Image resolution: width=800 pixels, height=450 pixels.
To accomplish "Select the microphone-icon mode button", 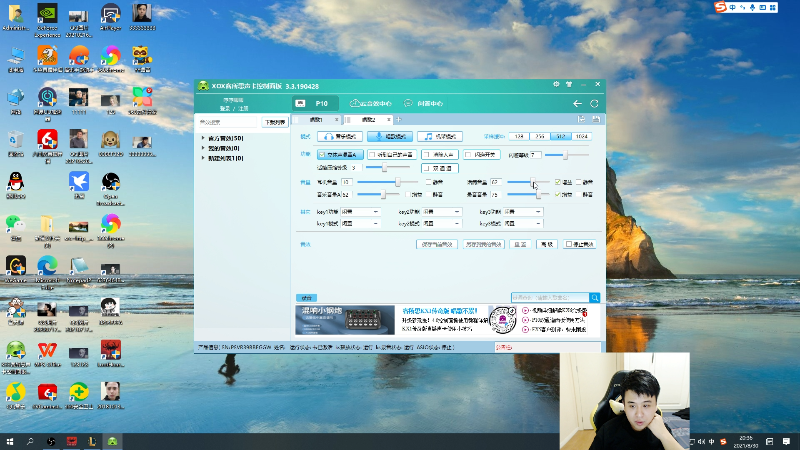I will pos(390,137).
